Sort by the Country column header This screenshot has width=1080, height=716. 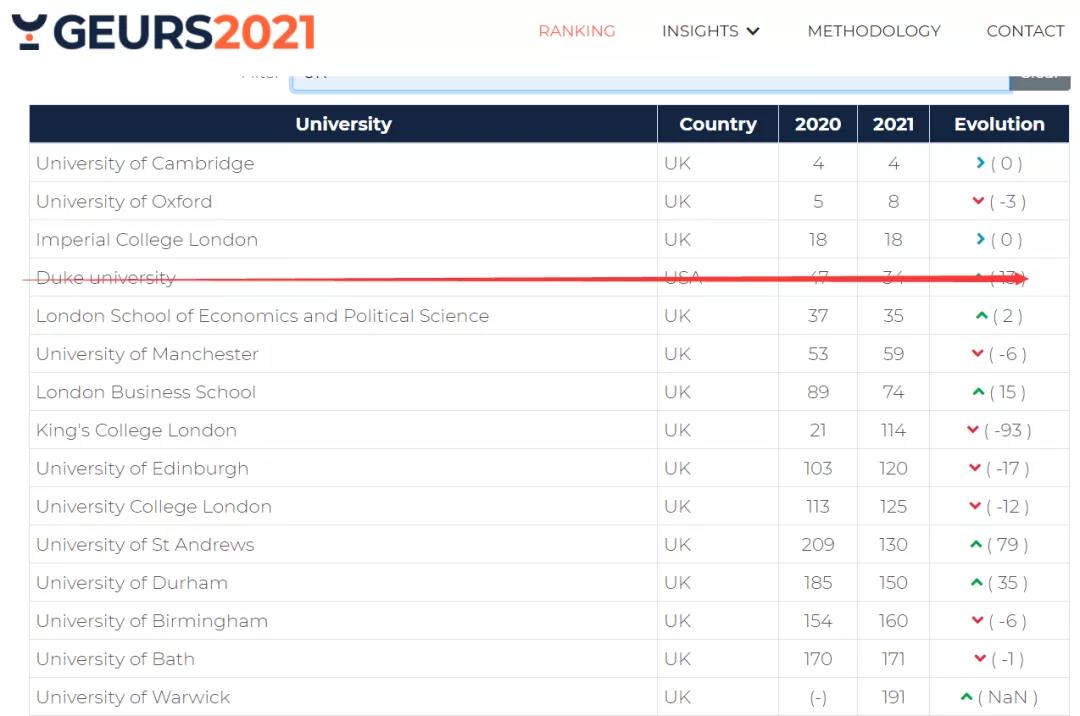click(x=717, y=124)
